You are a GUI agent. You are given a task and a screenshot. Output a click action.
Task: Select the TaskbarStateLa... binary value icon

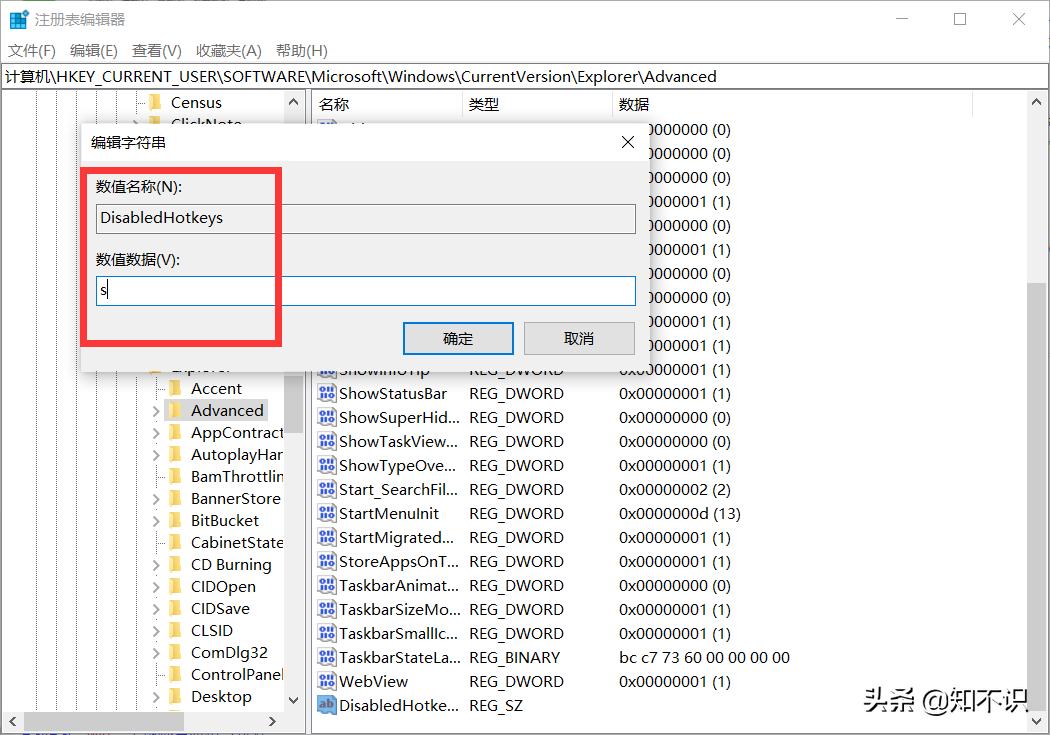point(327,657)
